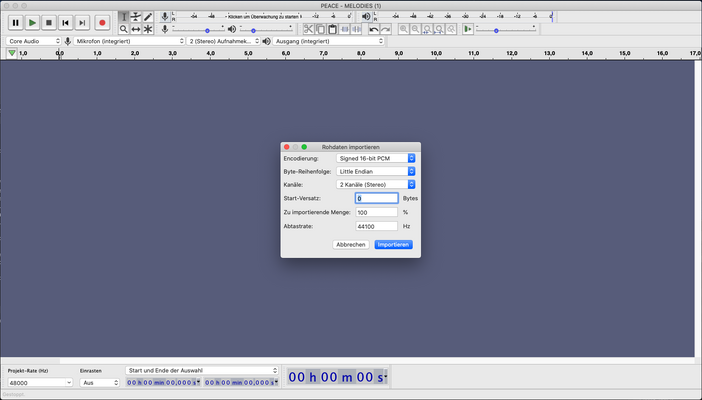The width and height of the screenshot is (702, 400).
Task: Select the Selection (I-beam) tool
Action: click(124, 17)
